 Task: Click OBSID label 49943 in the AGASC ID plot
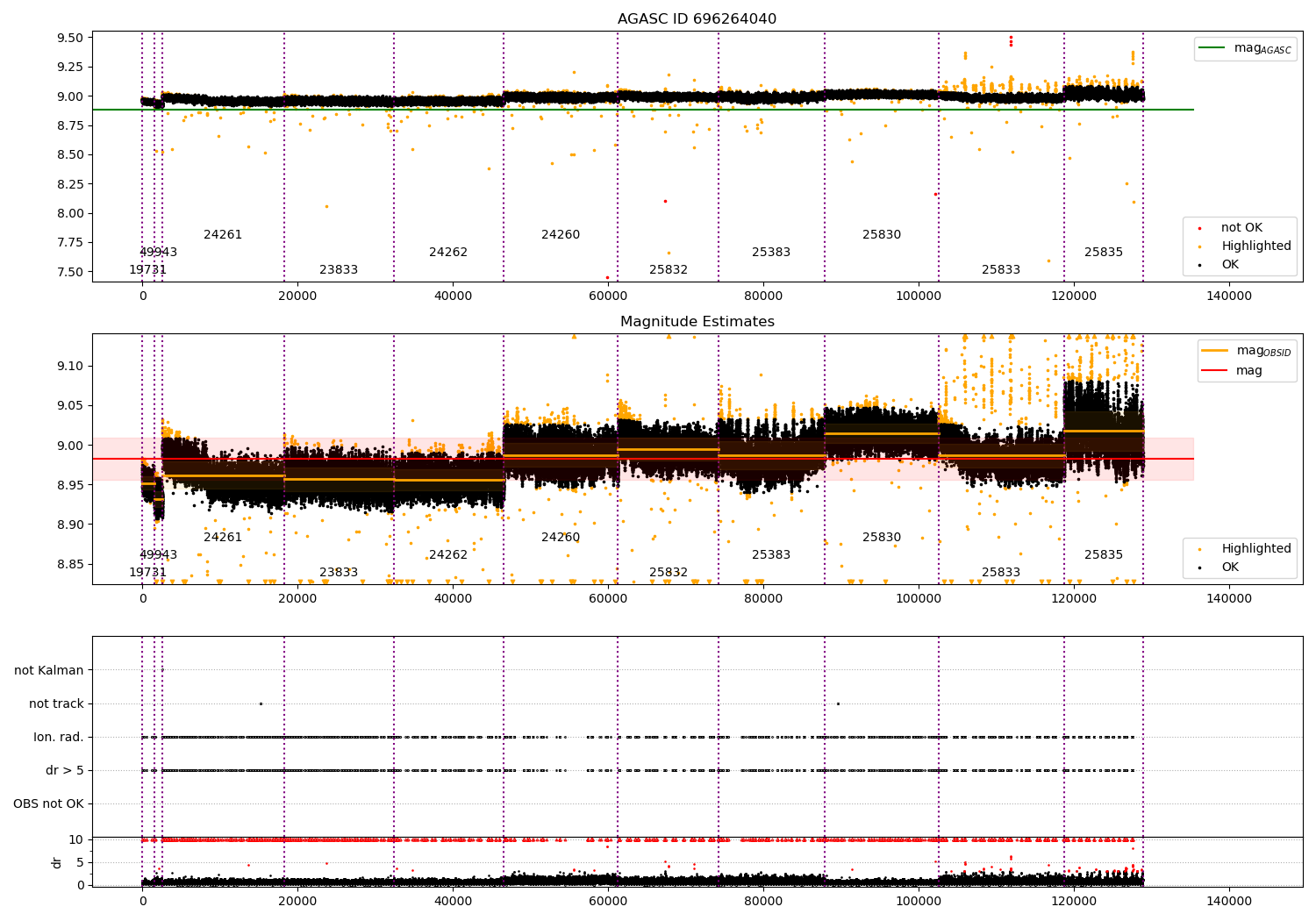click(158, 253)
